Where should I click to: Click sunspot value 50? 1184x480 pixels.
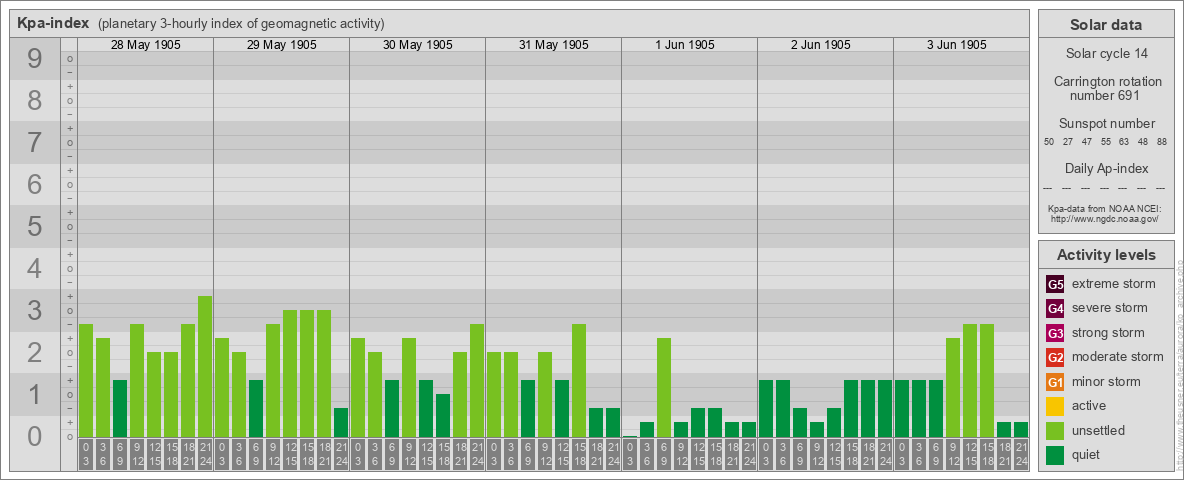[1049, 141]
